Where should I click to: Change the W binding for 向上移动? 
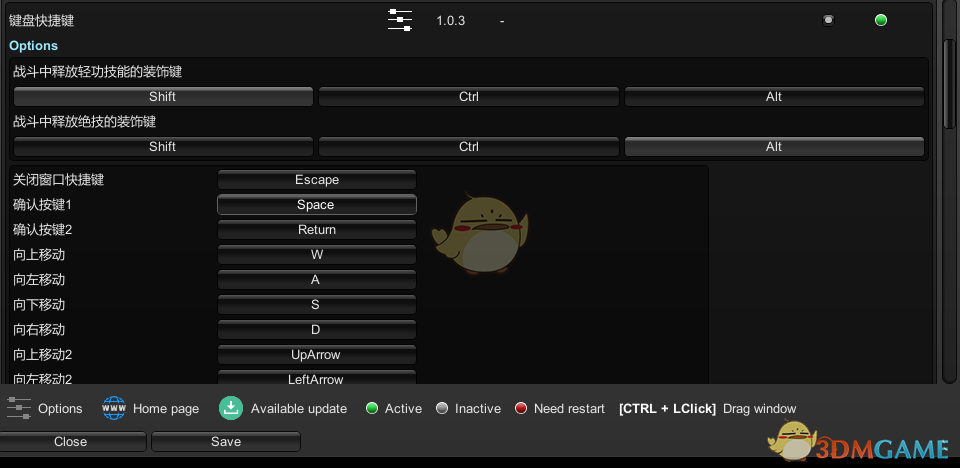[317, 255]
